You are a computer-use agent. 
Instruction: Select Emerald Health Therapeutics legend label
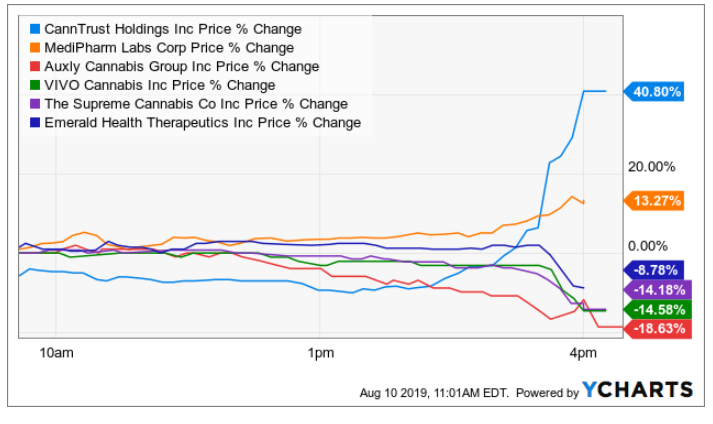(203, 123)
